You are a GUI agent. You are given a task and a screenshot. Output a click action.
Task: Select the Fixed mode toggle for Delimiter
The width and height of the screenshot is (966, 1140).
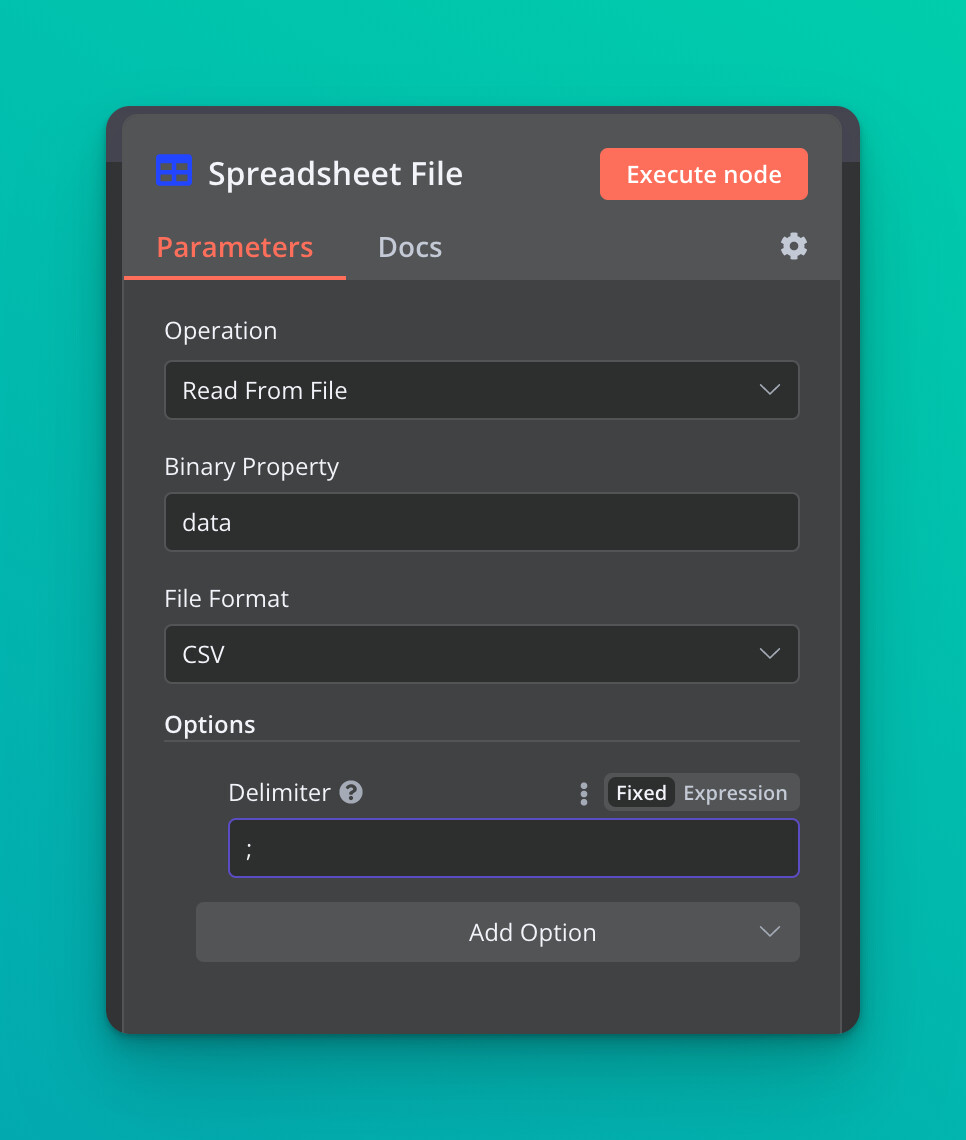click(x=641, y=792)
